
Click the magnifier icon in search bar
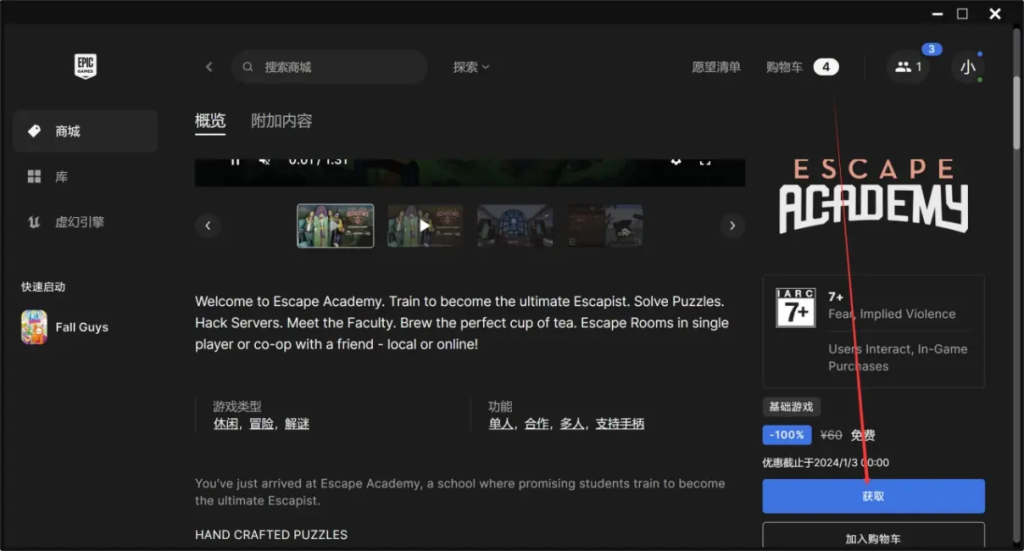(248, 67)
